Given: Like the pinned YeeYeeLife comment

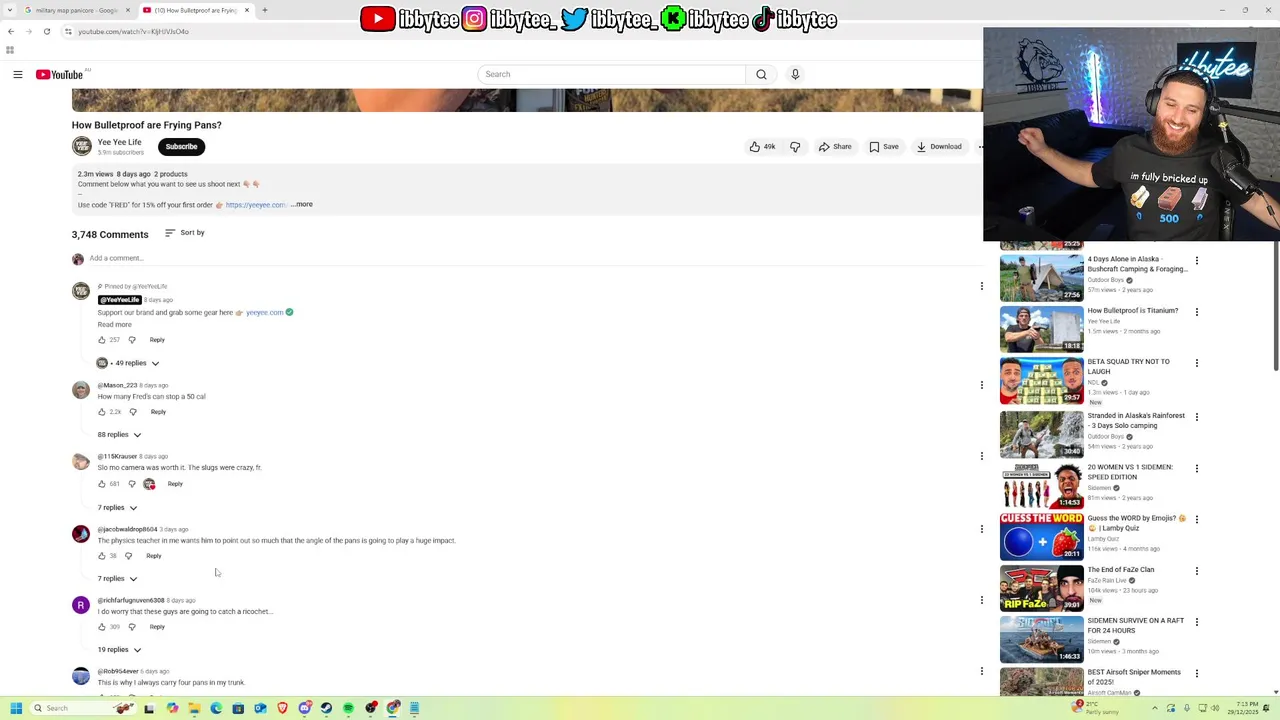Looking at the screenshot, I should pos(102,340).
